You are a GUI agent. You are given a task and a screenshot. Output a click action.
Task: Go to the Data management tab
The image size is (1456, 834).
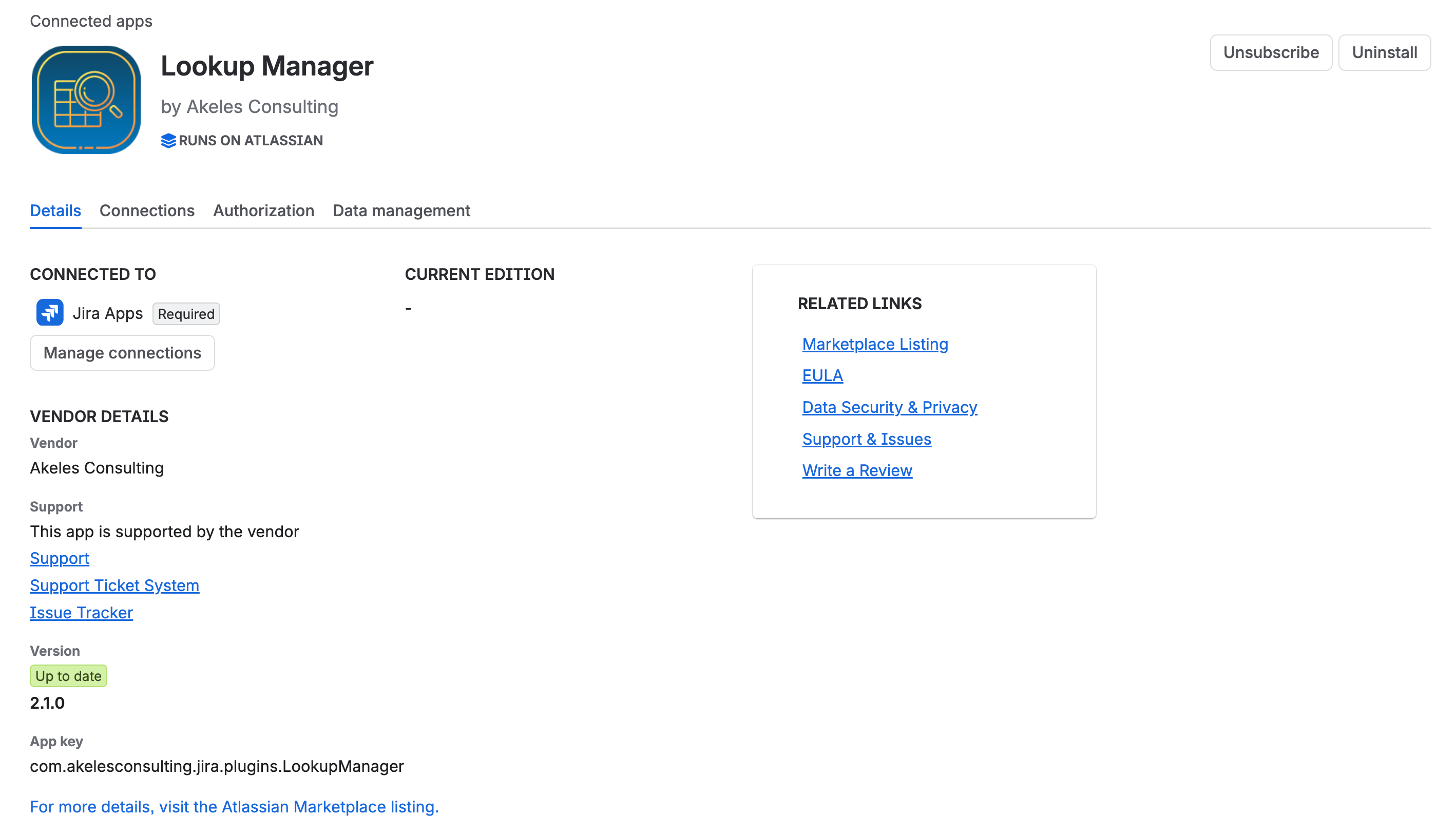(401, 210)
